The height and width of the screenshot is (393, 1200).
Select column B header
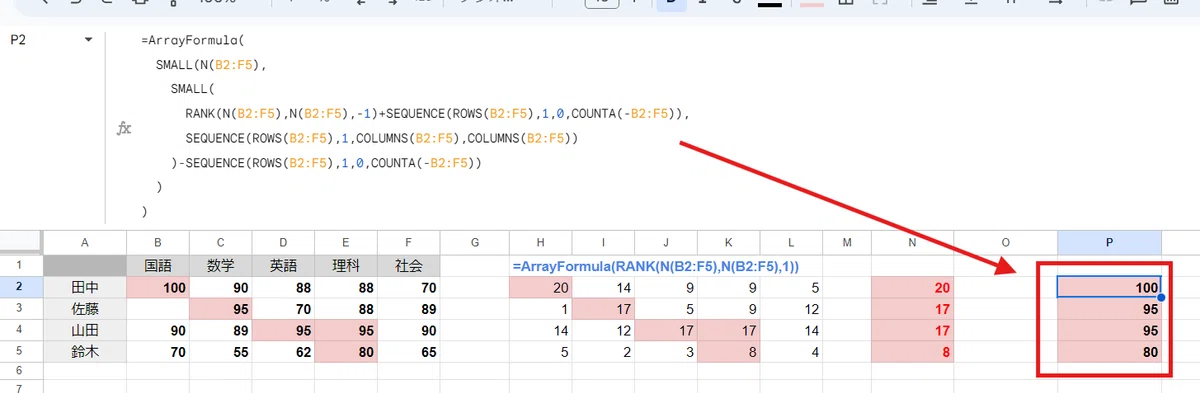coord(158,243)
